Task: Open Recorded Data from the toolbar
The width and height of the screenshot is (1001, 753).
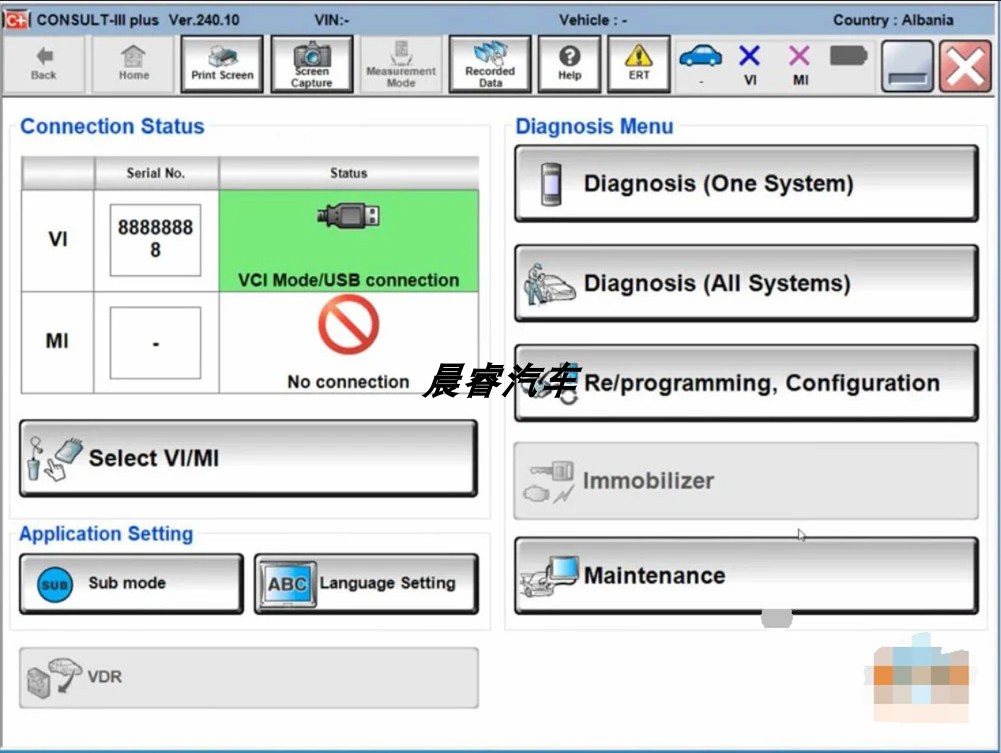Action: (490, 64)
